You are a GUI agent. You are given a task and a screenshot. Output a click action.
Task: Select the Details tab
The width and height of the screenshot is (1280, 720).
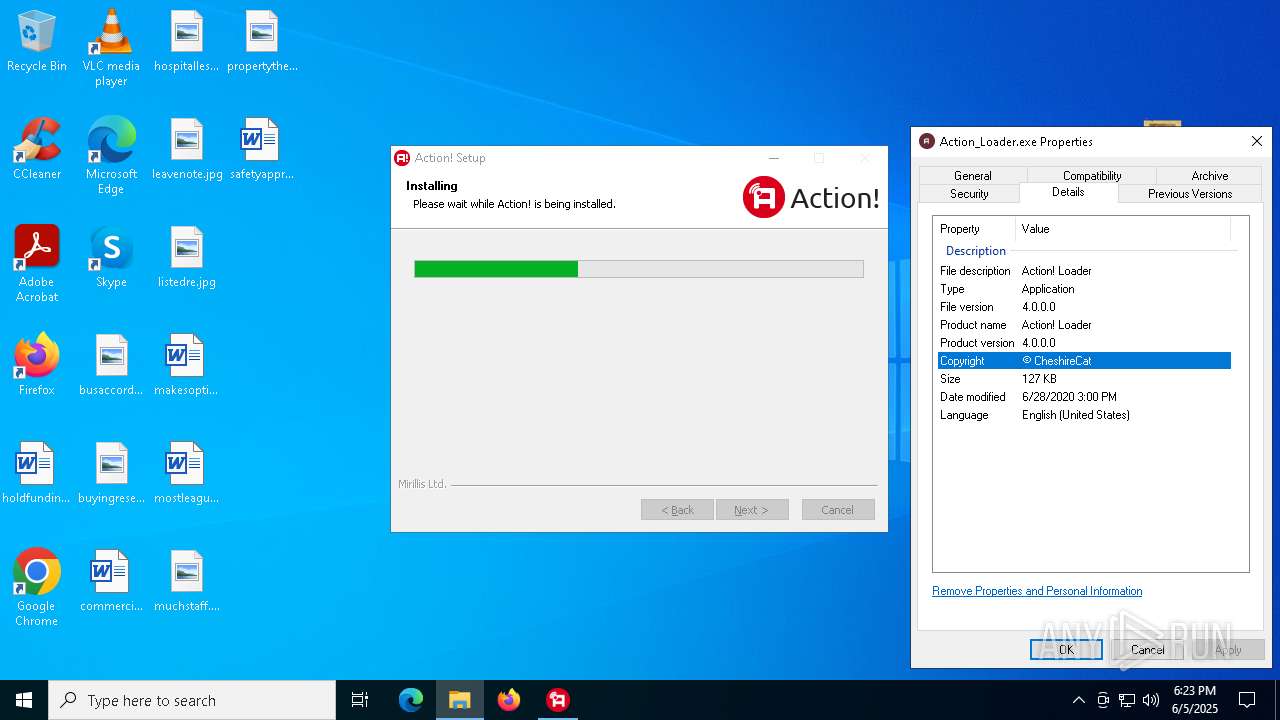1068,192
